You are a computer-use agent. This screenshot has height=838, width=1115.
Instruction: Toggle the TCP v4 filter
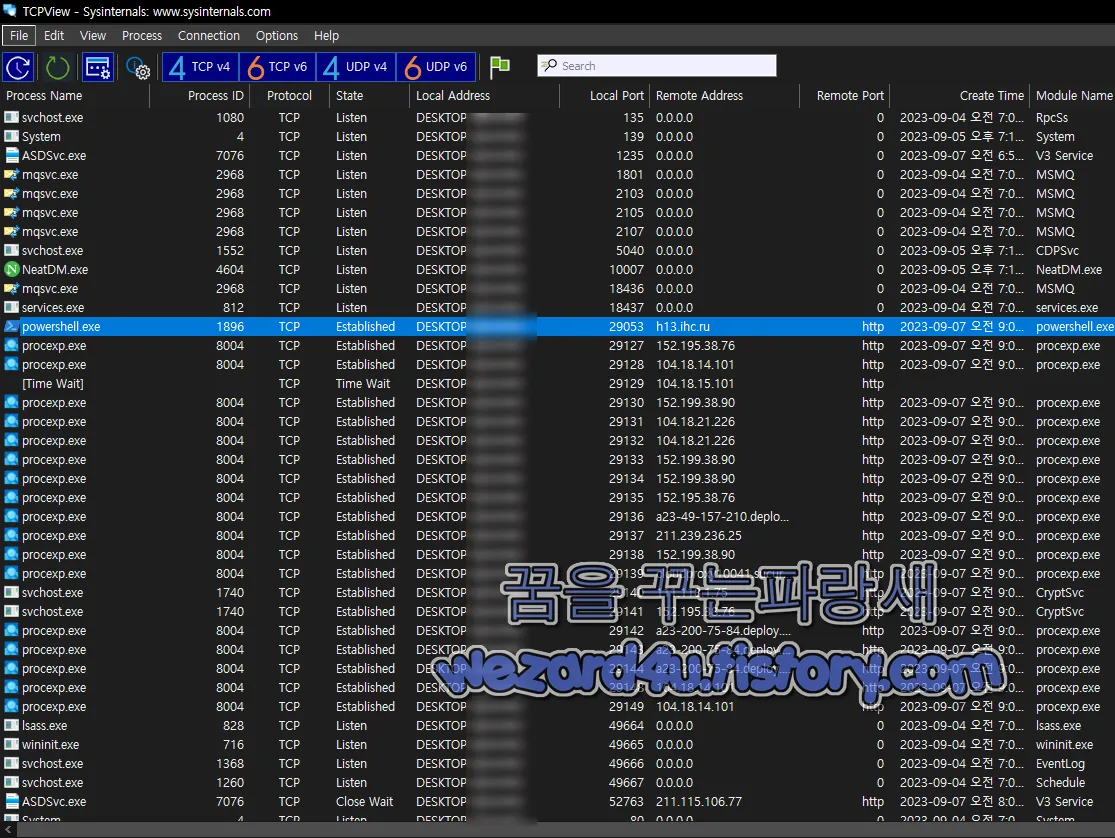pyautogui.click(x=199, y=67)
